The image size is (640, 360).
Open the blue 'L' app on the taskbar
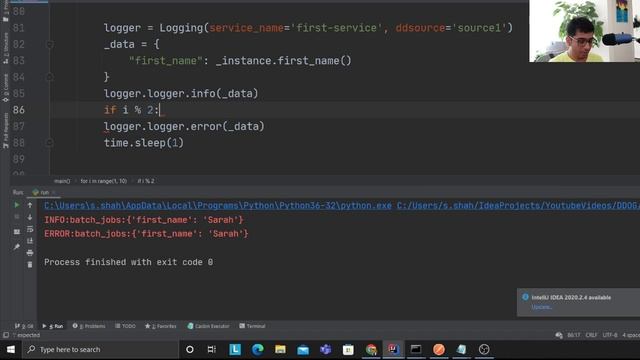[235, 349]
